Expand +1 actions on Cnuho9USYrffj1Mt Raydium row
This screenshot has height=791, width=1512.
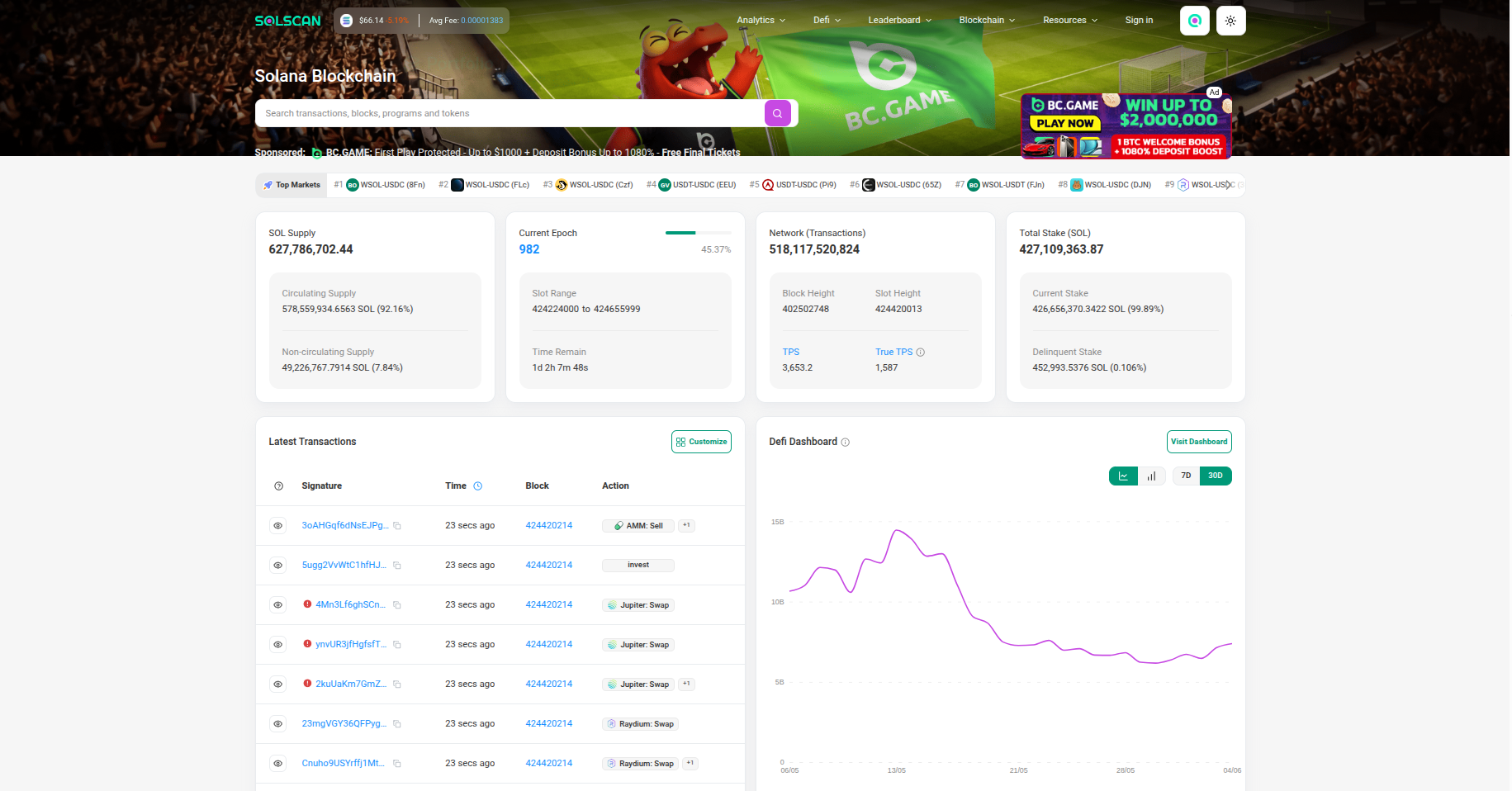[x=690, y=763]
